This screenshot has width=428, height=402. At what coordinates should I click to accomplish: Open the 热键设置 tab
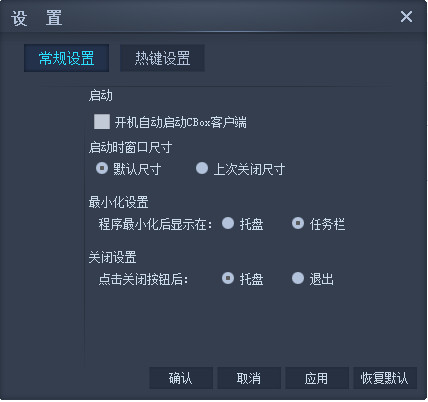(162, 58)
